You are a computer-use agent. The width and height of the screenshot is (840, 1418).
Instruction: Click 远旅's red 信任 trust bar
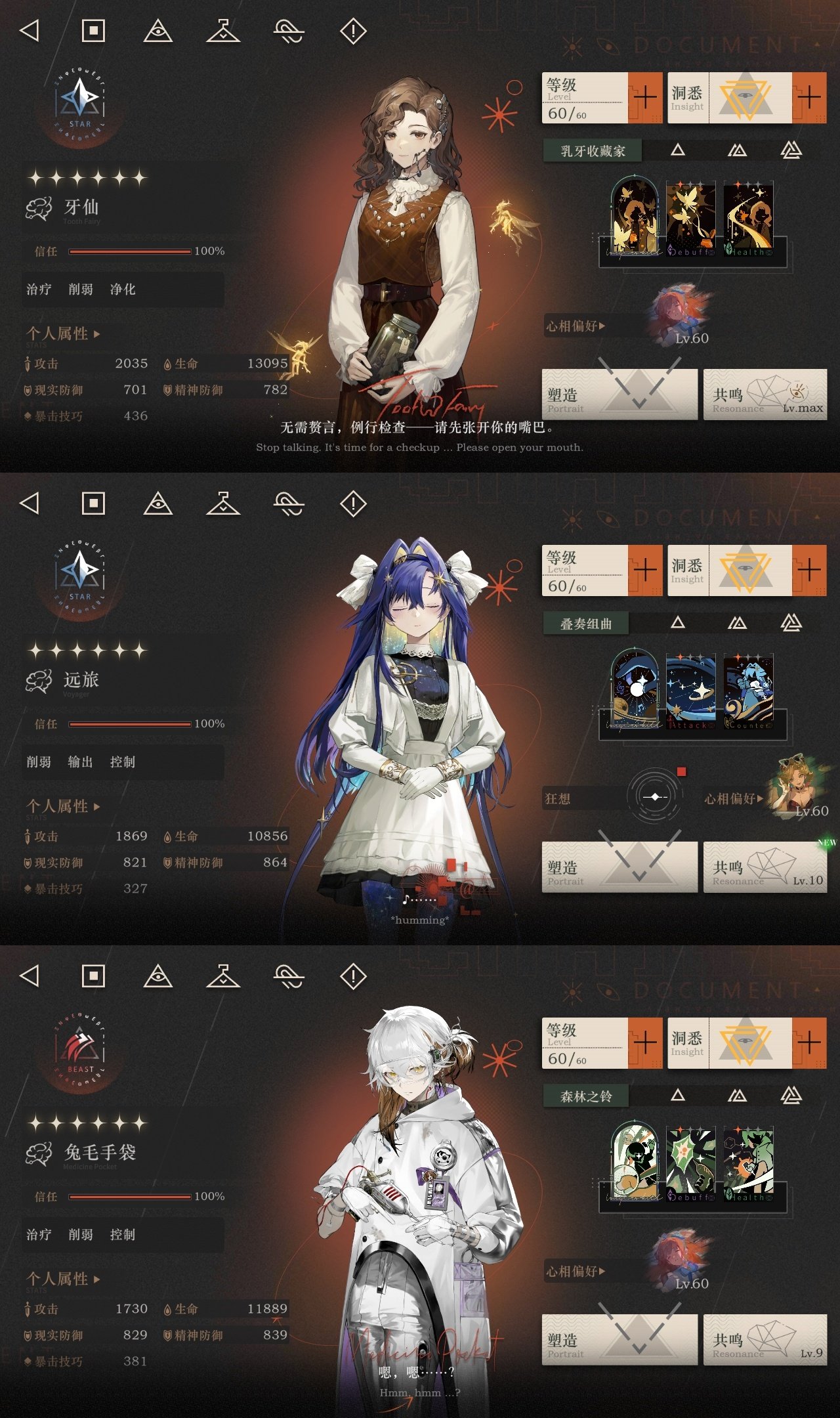129,724
